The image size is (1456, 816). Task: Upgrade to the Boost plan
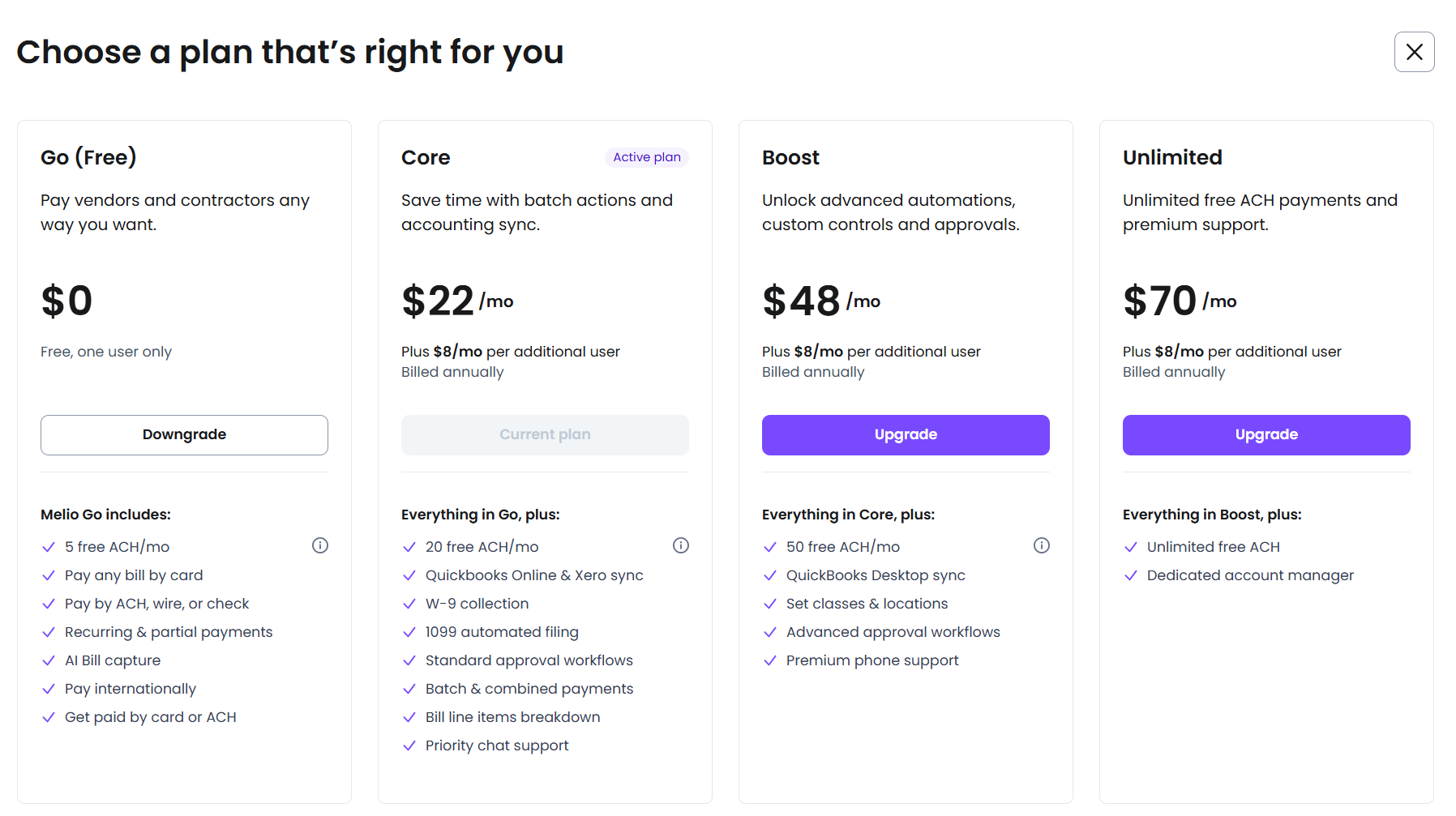coord(906,435)
